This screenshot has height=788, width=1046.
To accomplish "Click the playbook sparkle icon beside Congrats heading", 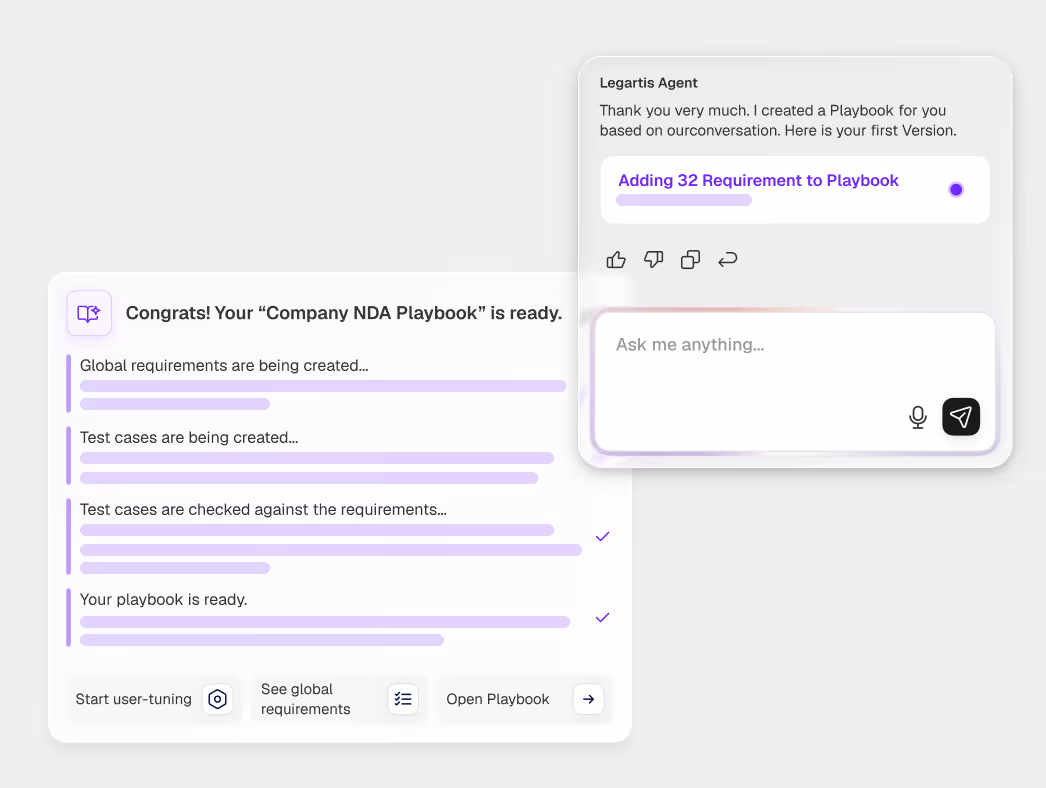I will (89, 313).
